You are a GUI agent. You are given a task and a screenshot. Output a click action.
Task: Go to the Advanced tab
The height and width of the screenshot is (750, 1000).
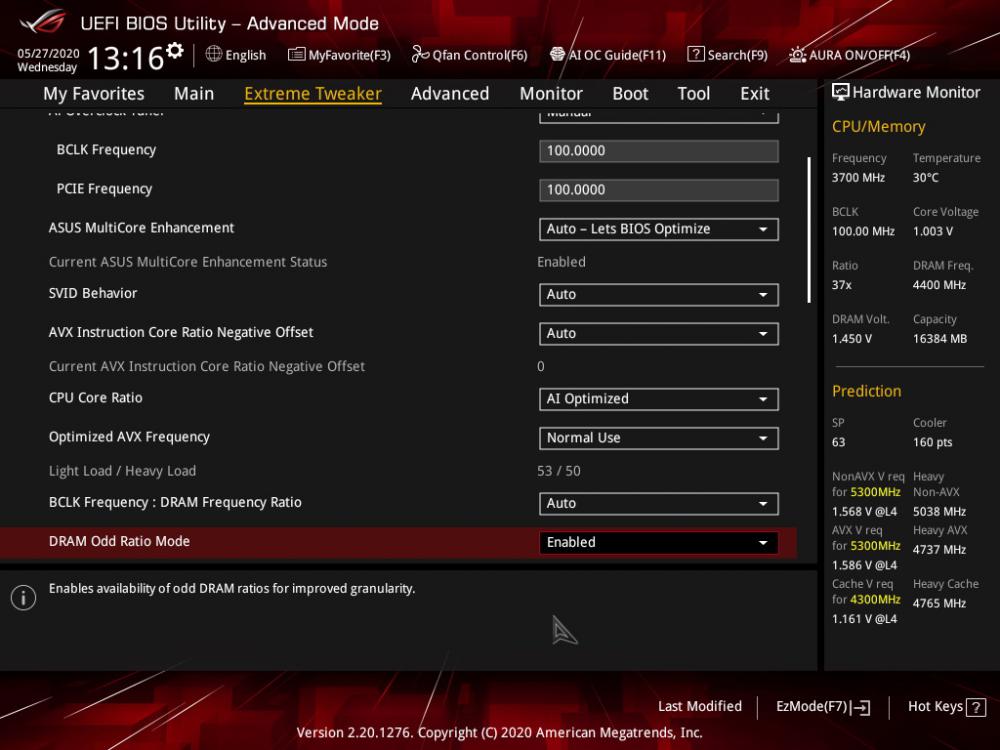450,94
